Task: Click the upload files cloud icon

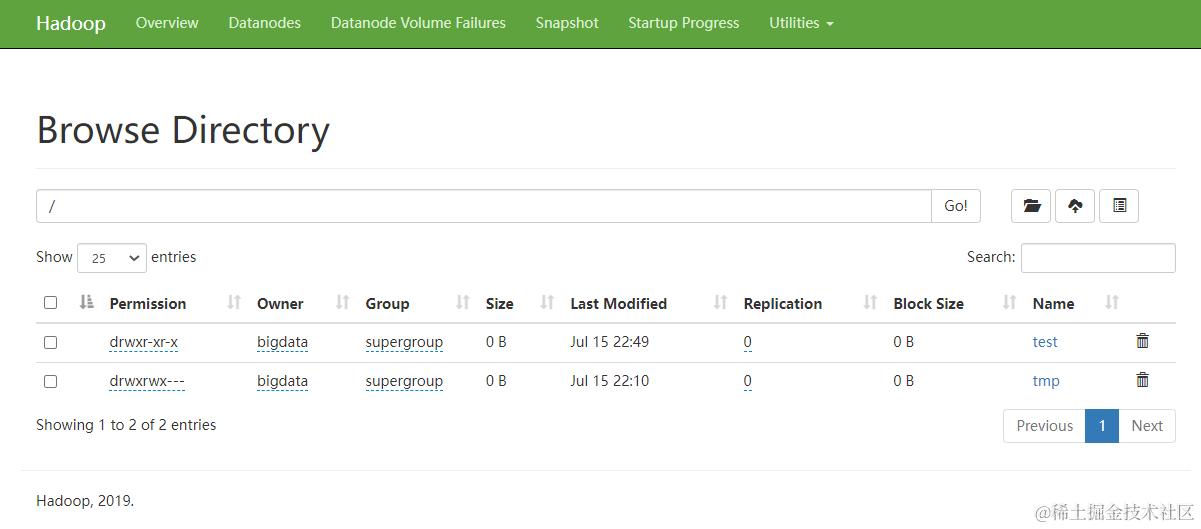Action: pyautogui.click(x=1075, y=206)
